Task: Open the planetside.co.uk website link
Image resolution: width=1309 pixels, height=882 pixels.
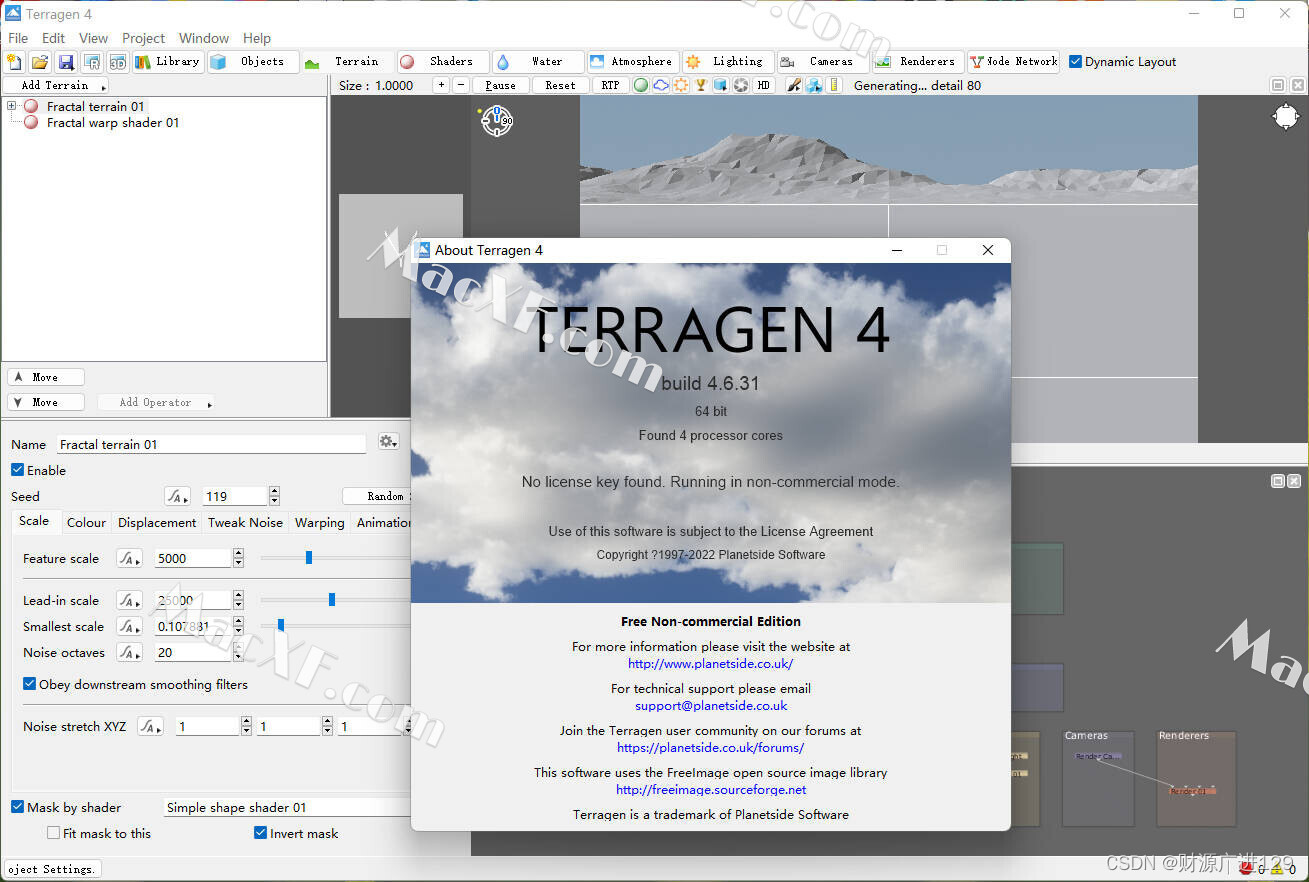Action: [x=711, y=663]
